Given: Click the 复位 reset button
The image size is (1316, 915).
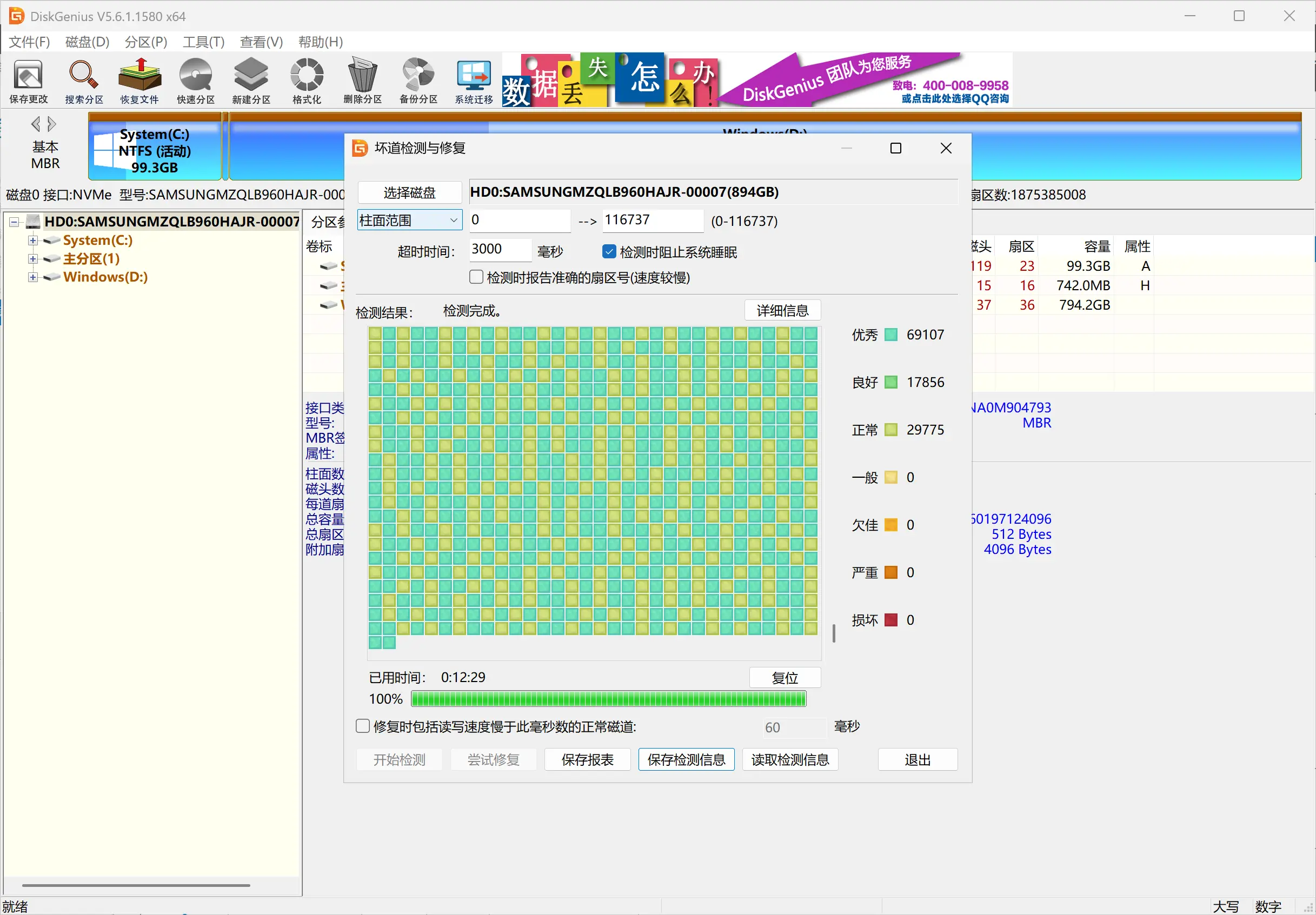Looking at the screenshot, I should (x=785, y=678).
